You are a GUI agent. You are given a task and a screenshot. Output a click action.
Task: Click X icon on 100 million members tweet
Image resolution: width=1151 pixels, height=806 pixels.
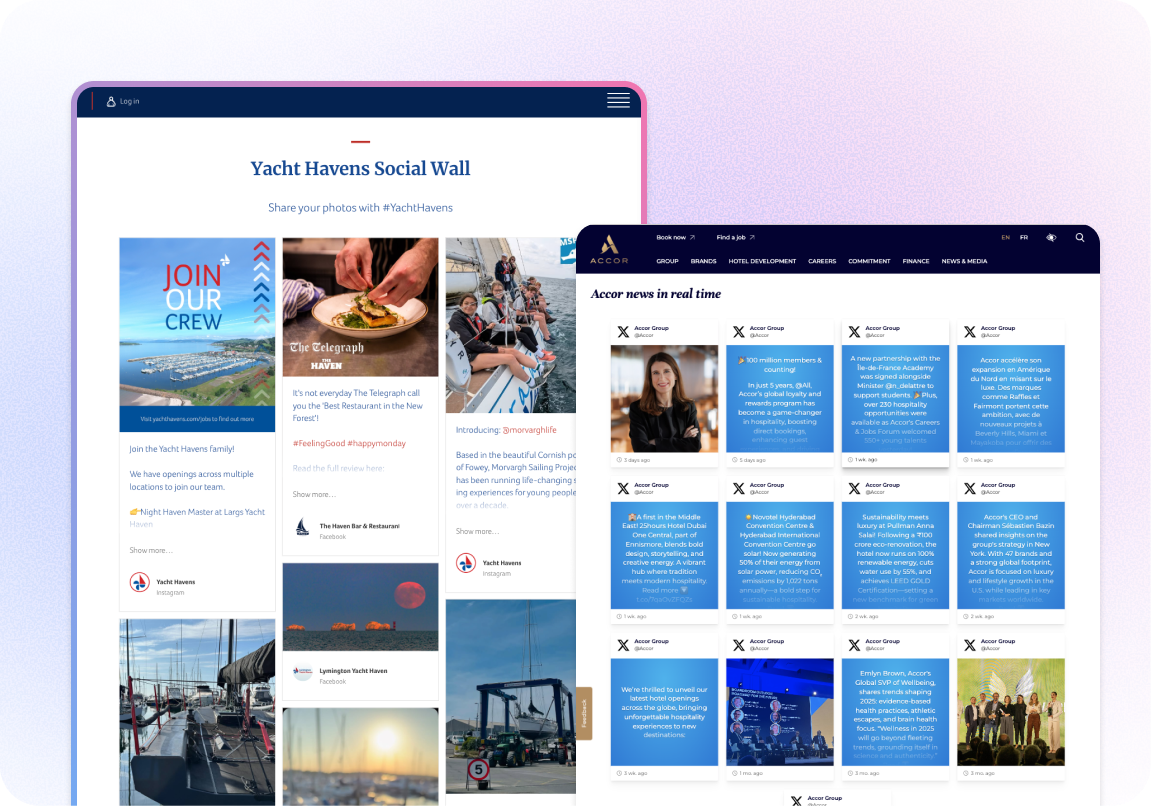[x=738, y=332]
